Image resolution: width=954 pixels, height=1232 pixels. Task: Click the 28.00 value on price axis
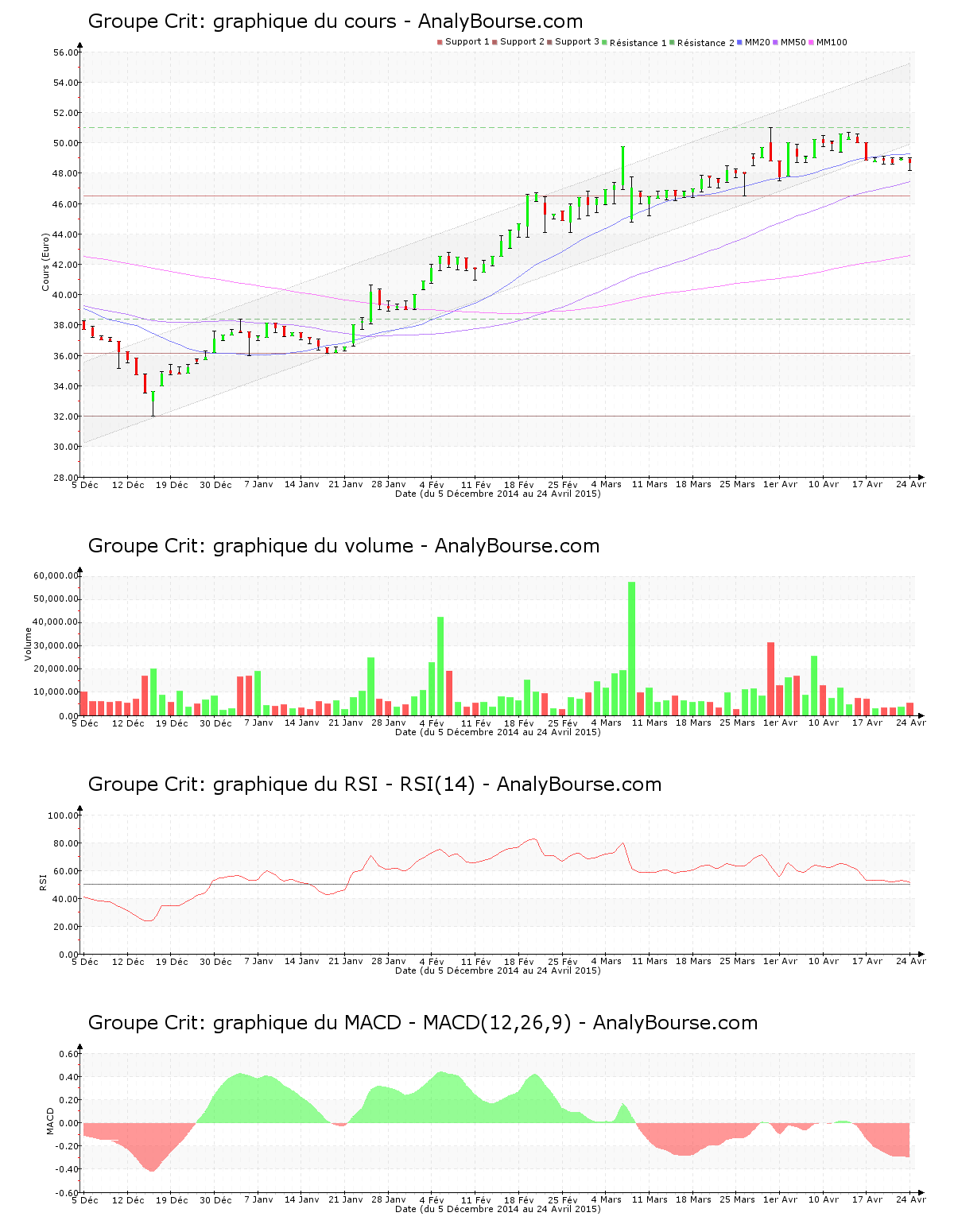66,477
